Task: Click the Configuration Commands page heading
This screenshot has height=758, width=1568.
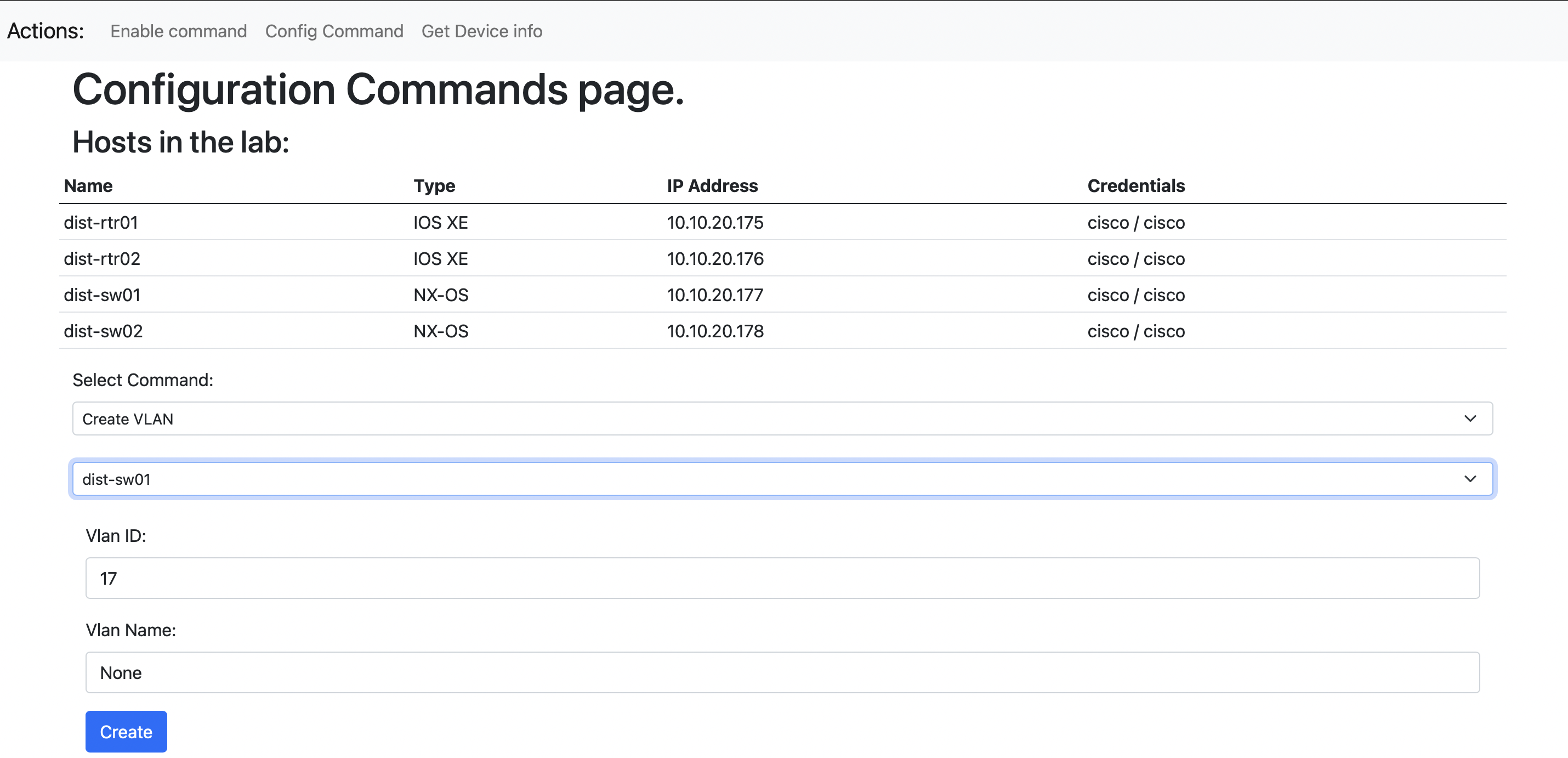Action: pyautogui.click(x=378, y=89)
